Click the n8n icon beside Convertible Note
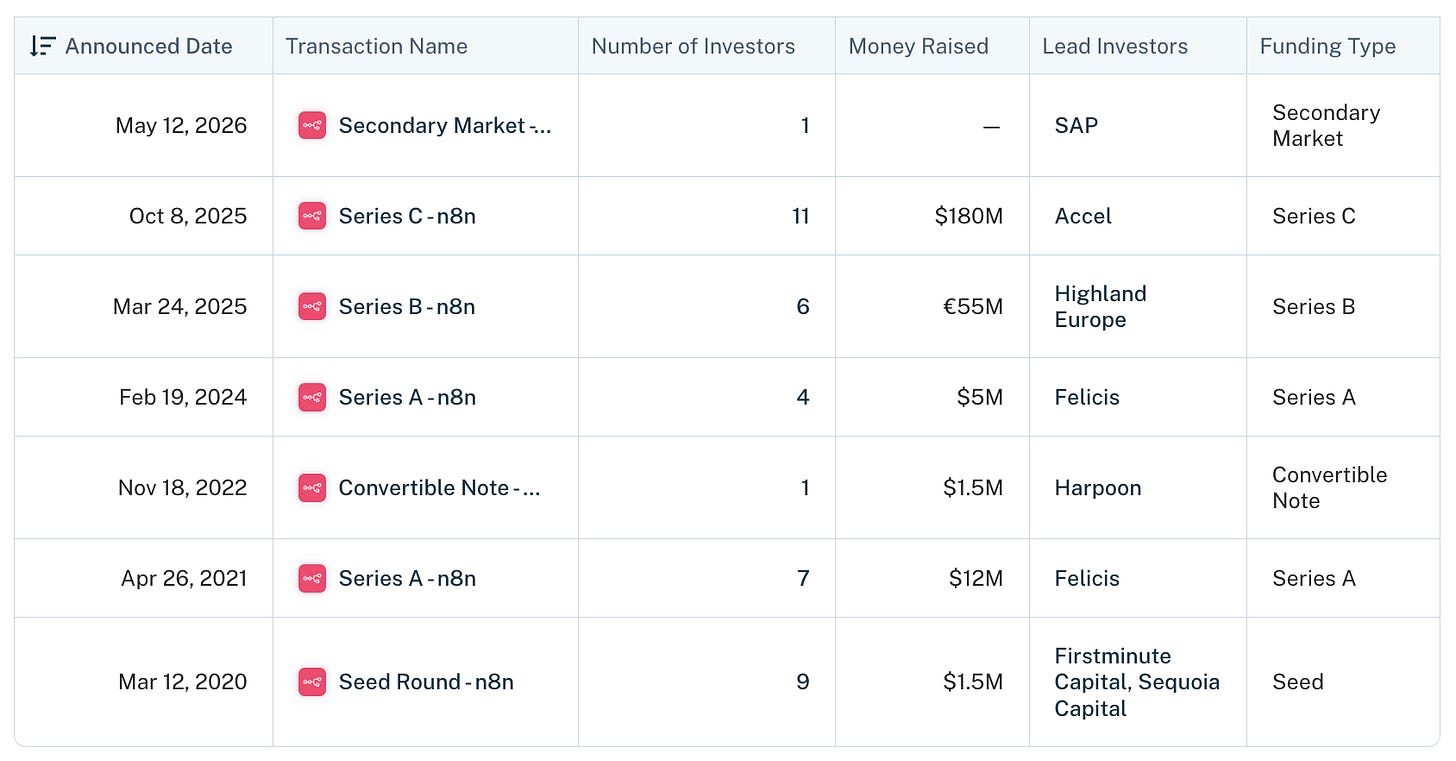This screenshot has width=1456, height=761. tap(312, 488)
